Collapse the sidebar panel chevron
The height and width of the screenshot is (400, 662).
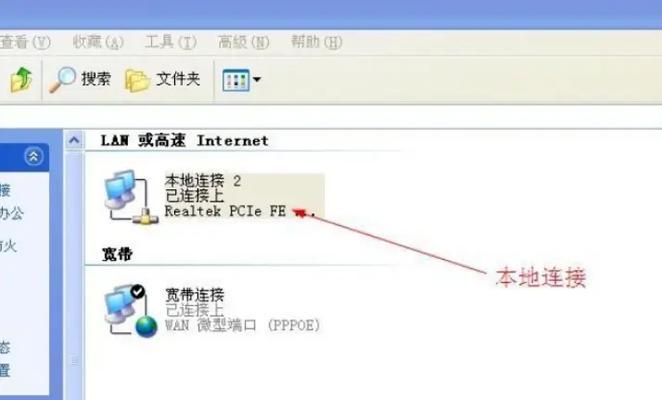(33, 157)
